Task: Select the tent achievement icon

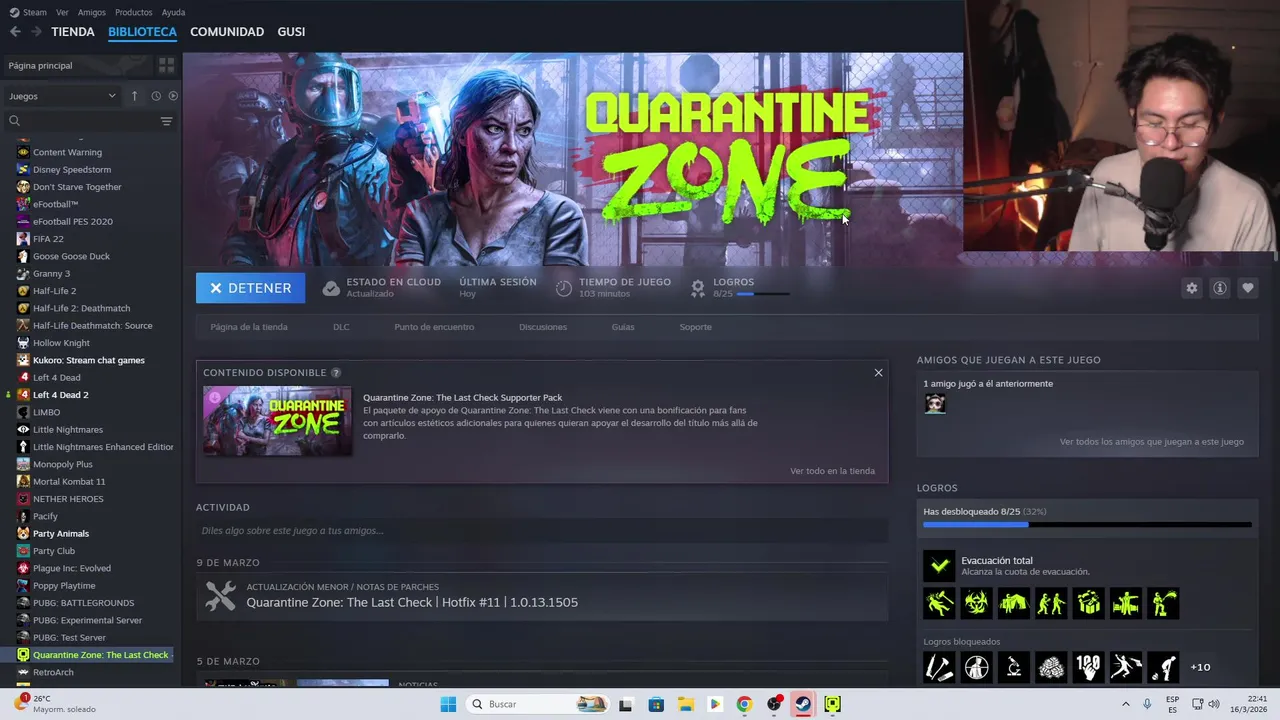Action: click(x=1013, y=603)
